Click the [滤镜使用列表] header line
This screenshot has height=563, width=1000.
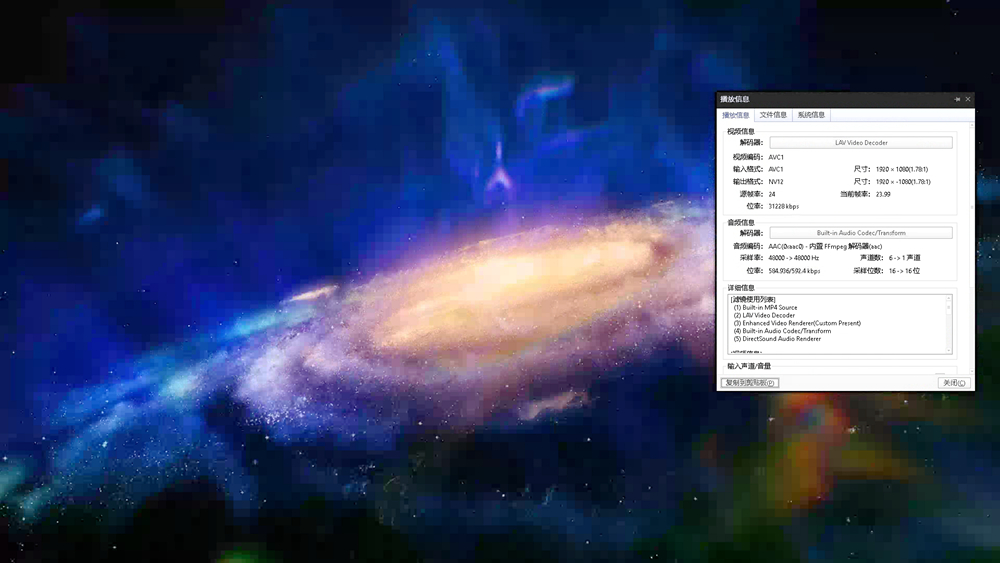point(753,299)
